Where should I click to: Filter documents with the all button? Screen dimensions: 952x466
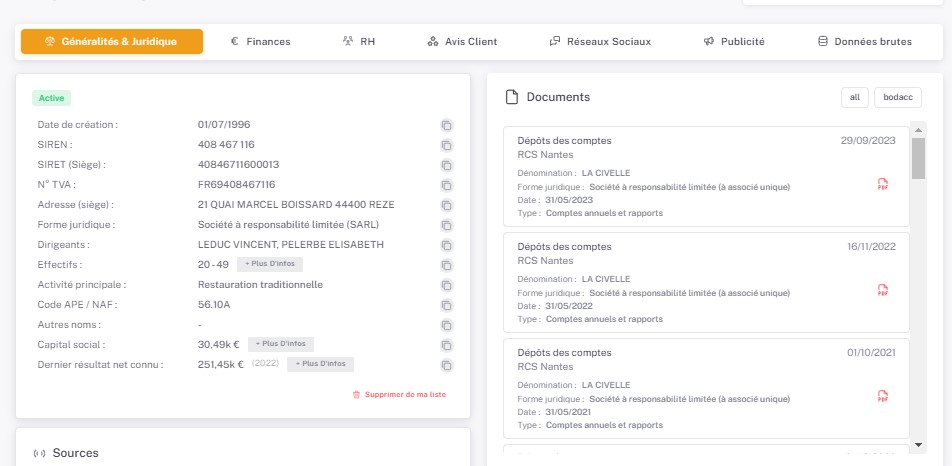tap(855, 97)
